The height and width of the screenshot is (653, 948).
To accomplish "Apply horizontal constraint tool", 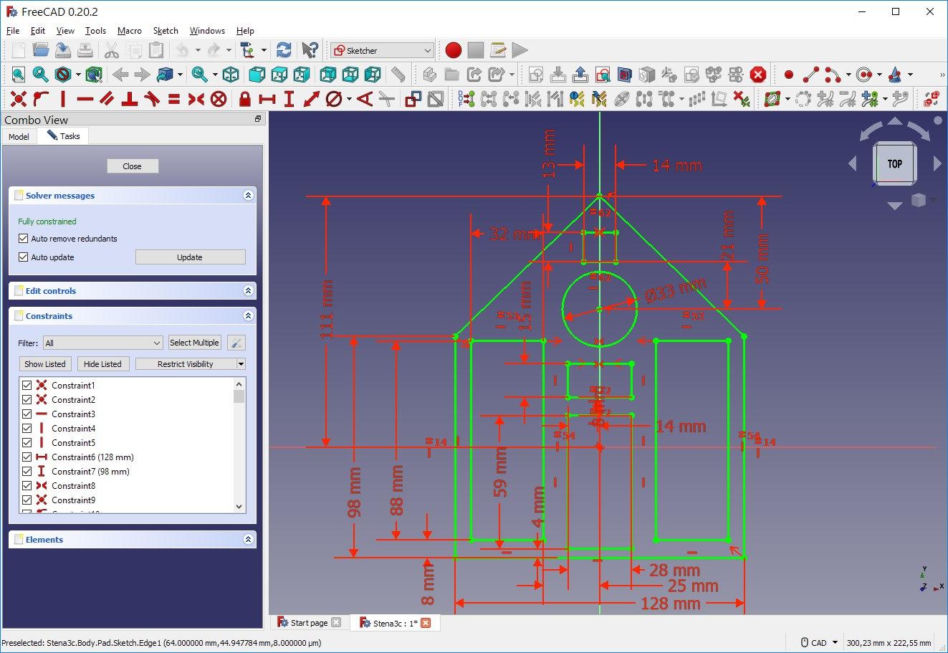I will coord(85,99).
